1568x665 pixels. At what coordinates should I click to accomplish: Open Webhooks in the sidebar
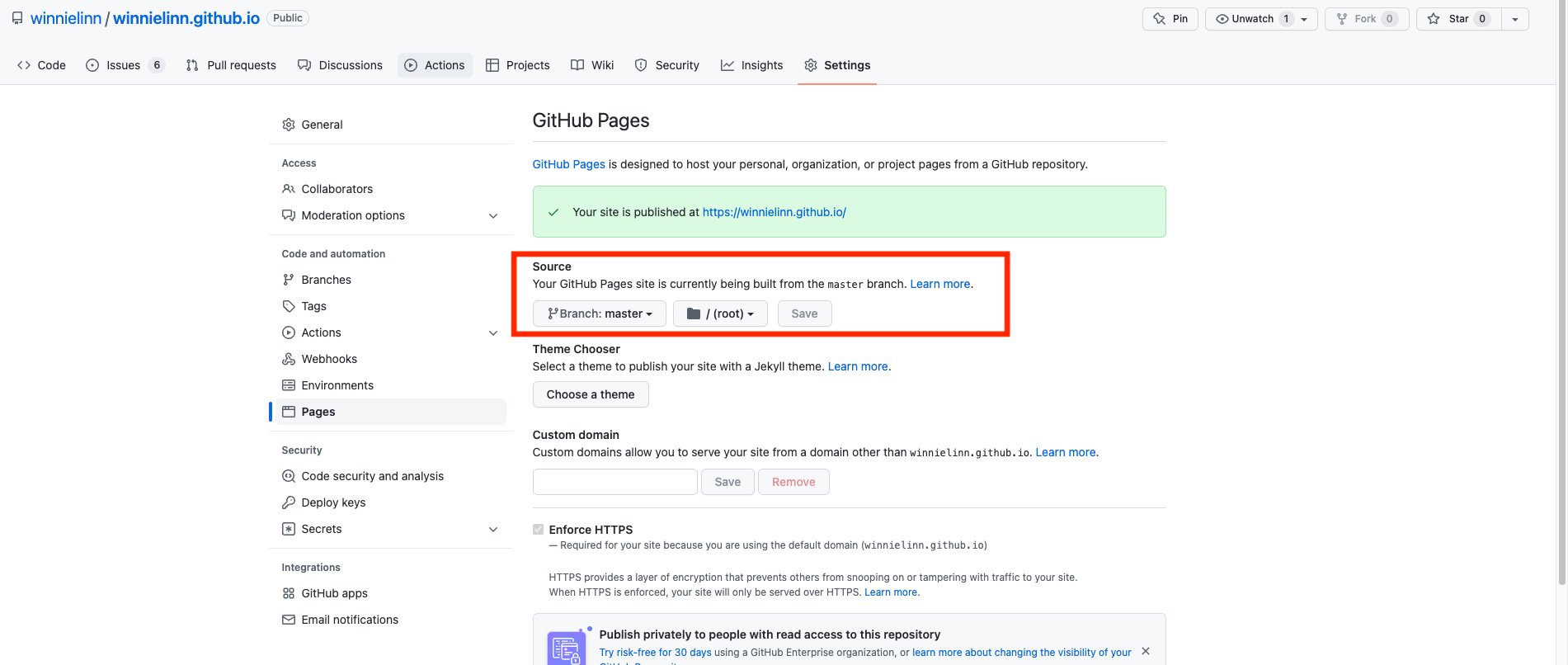328,359
